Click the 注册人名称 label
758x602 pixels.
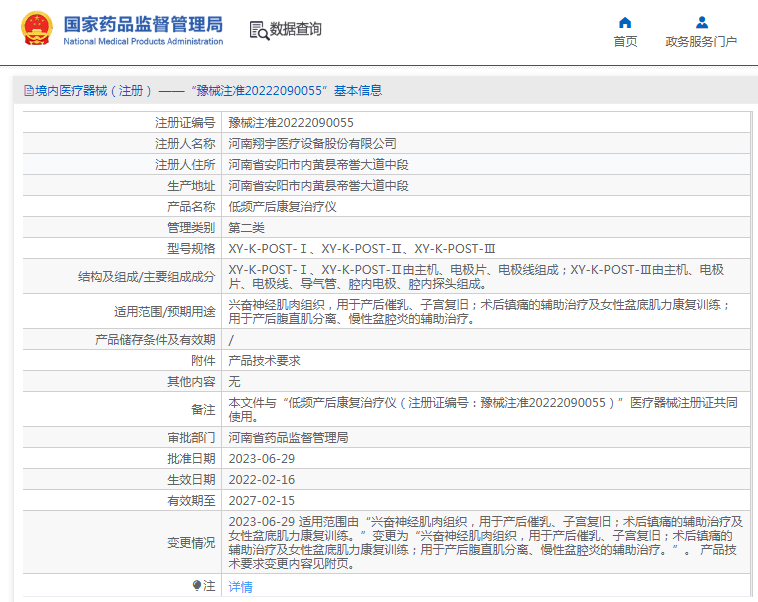click(x=185, y=144)
